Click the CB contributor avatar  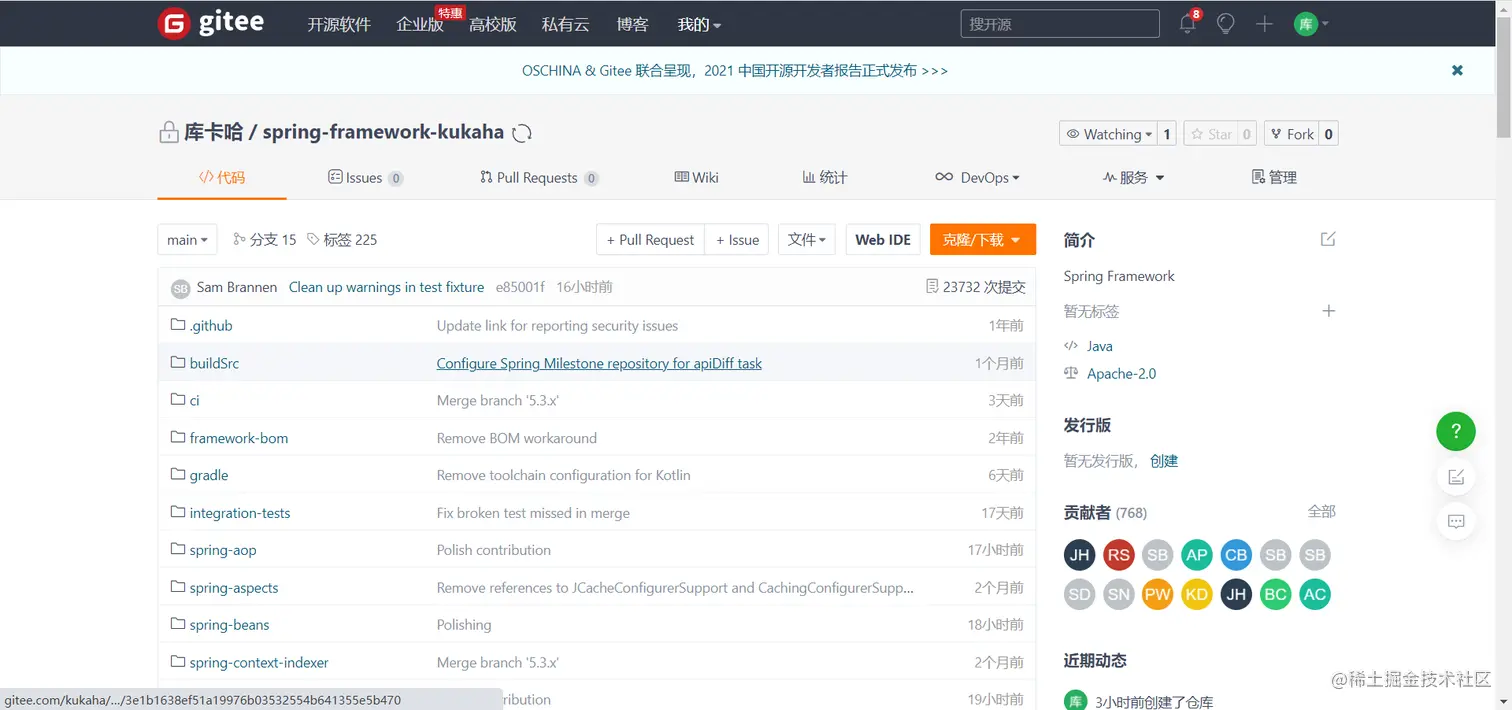click(x=1236, y=555)
